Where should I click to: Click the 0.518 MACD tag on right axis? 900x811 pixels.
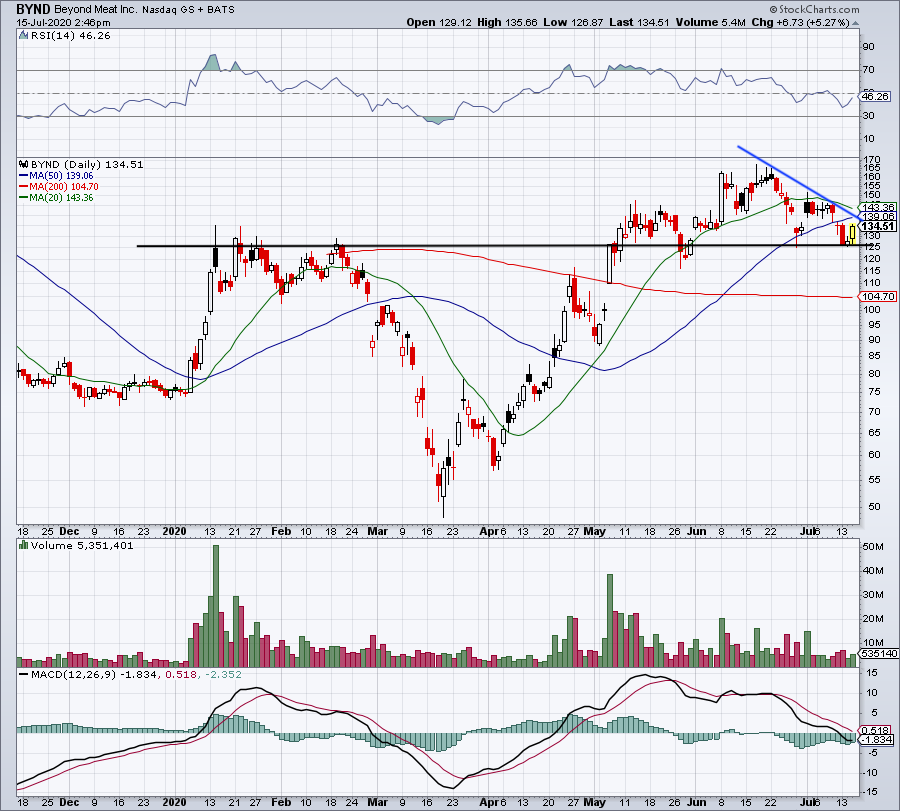(x=876, y=731)
